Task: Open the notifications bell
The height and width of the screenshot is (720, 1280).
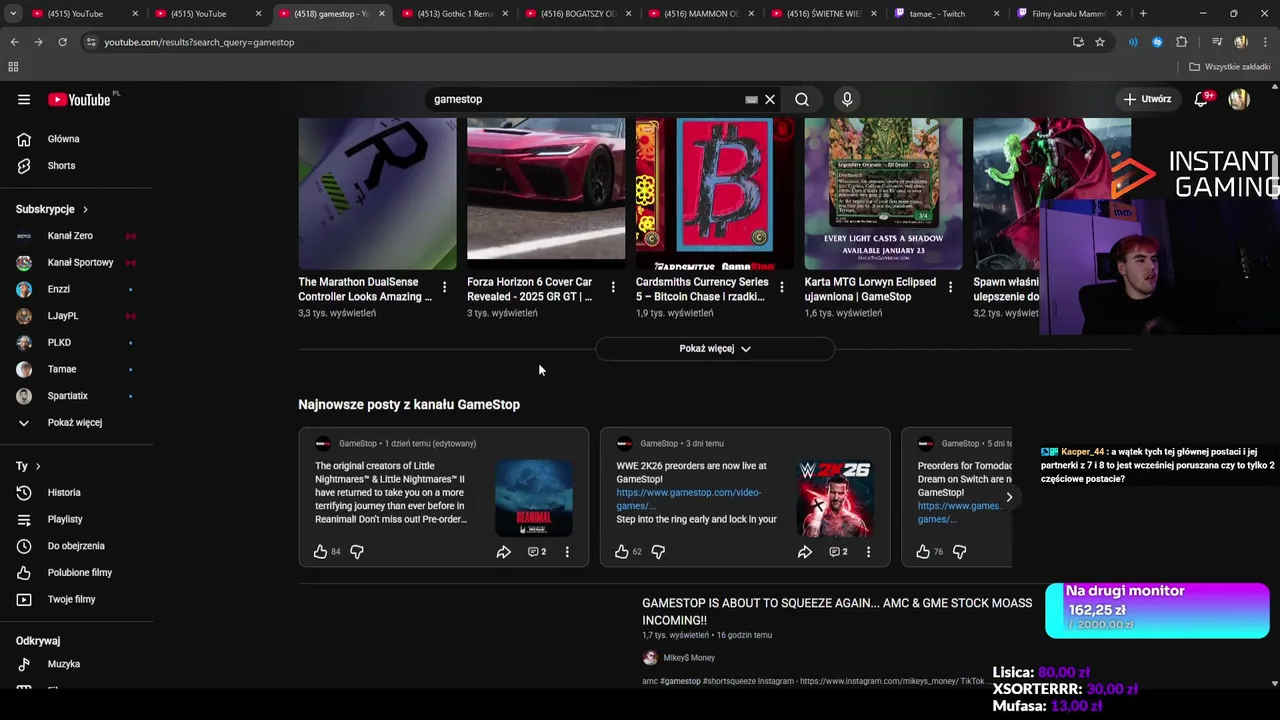Action: (x=1202, y=99)
